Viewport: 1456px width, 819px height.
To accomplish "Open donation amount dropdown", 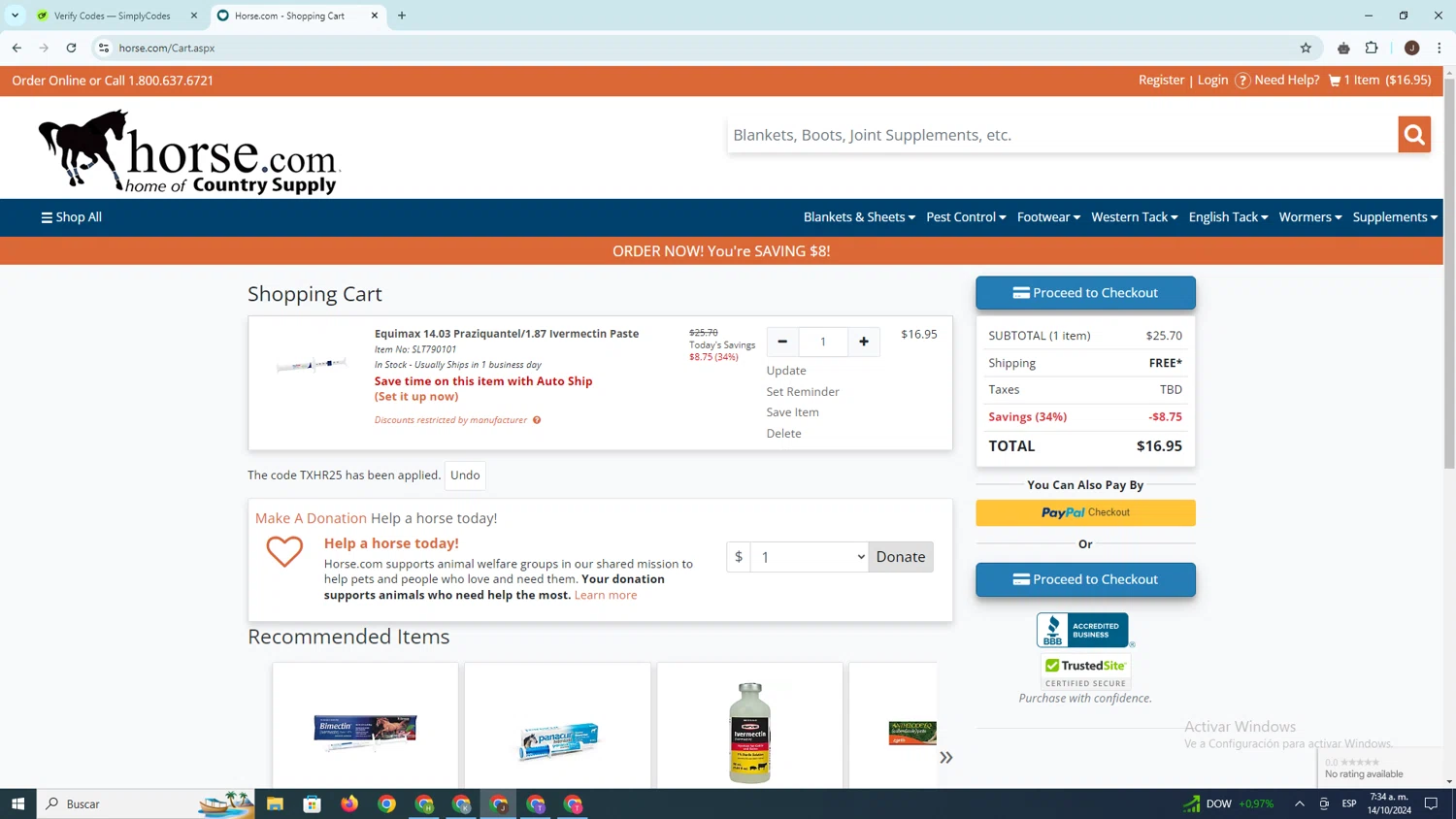I will tap(810, 557).
